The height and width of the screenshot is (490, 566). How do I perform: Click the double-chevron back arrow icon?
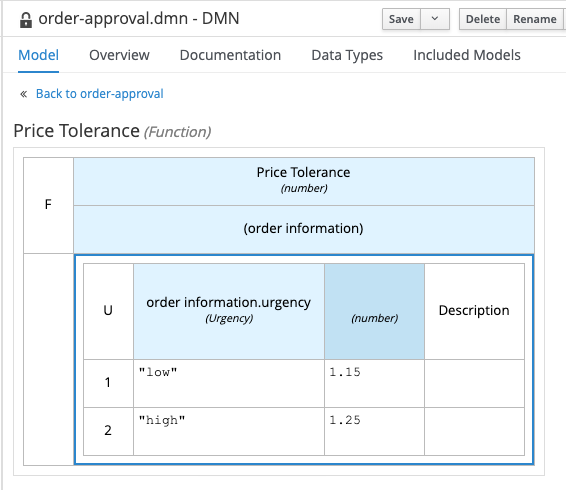click(23, 94)
